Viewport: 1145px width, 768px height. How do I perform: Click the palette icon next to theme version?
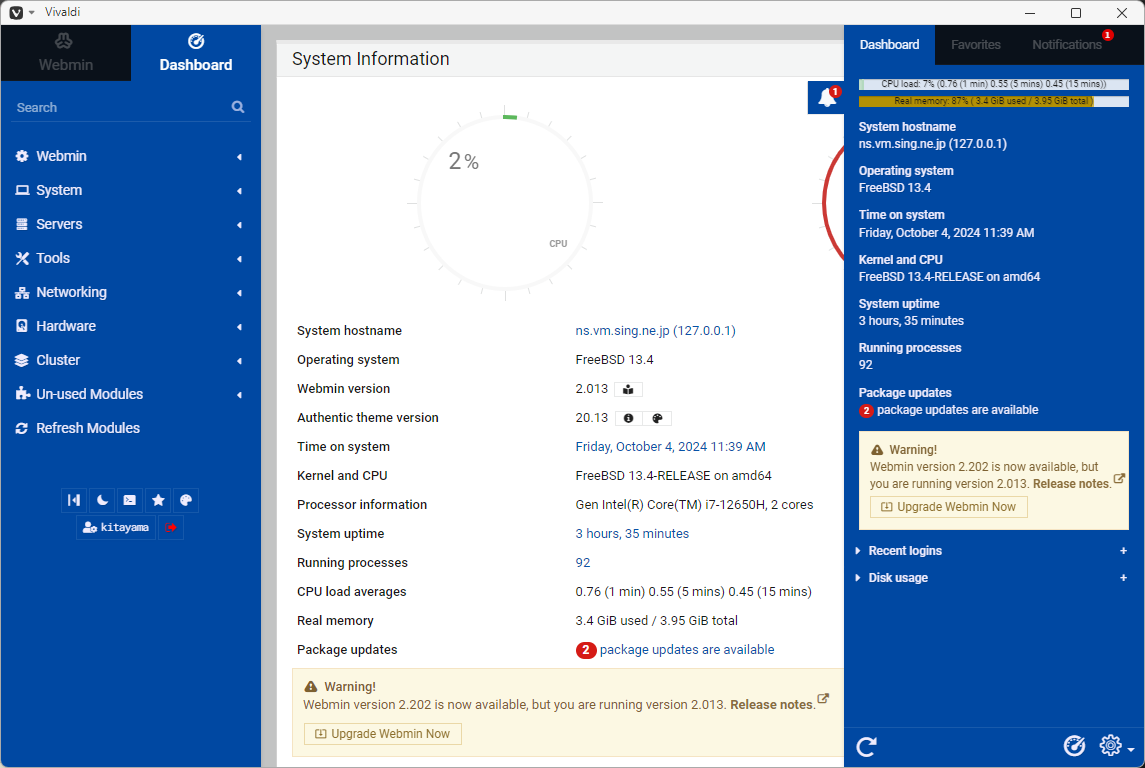657,418
